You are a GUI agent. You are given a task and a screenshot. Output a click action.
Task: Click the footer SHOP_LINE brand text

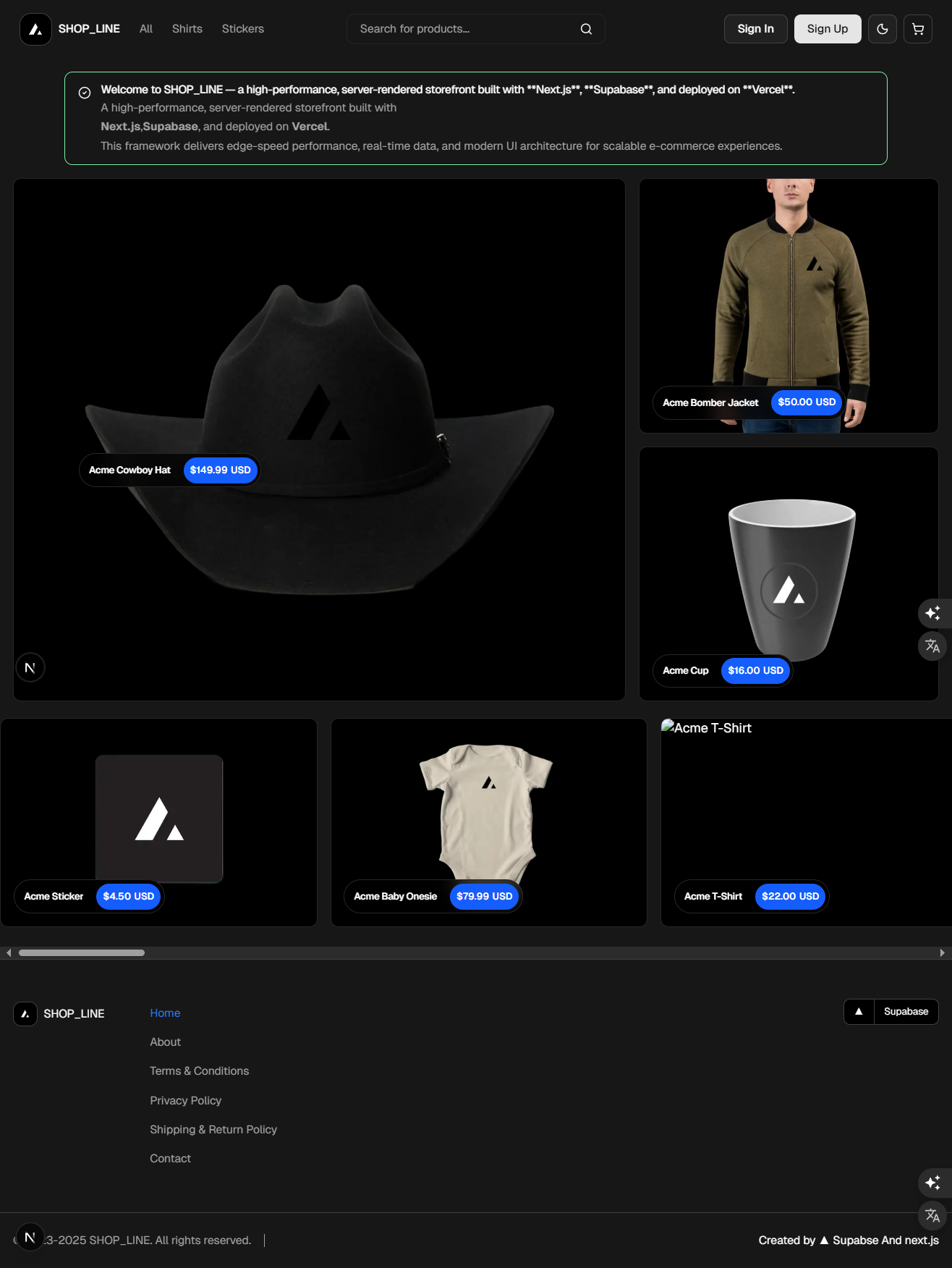(x=74, y=1014)
